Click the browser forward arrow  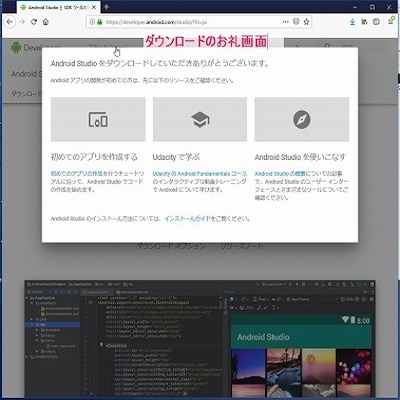22,22
